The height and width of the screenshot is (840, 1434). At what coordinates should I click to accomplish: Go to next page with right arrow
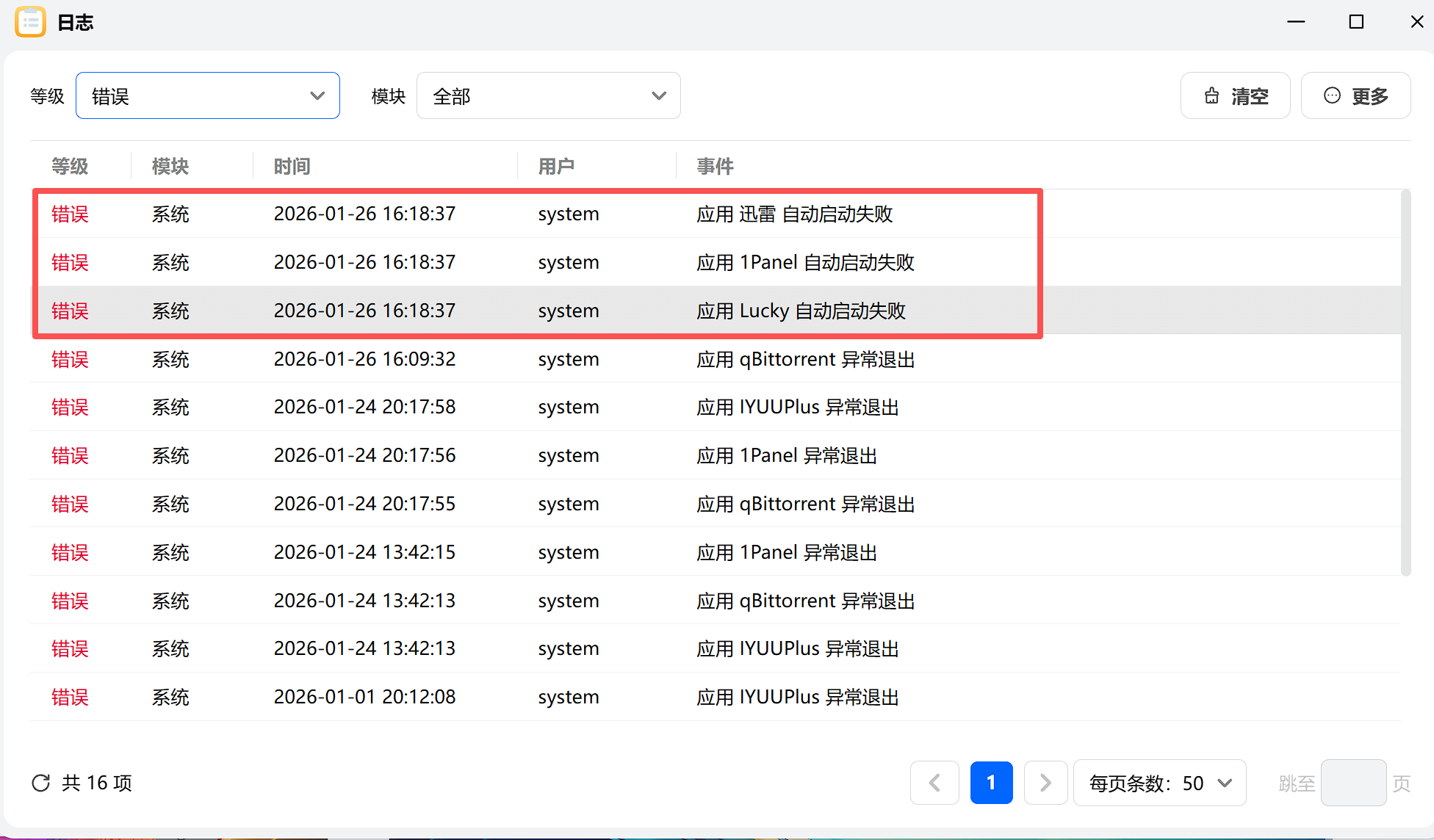coord(1045,783)
